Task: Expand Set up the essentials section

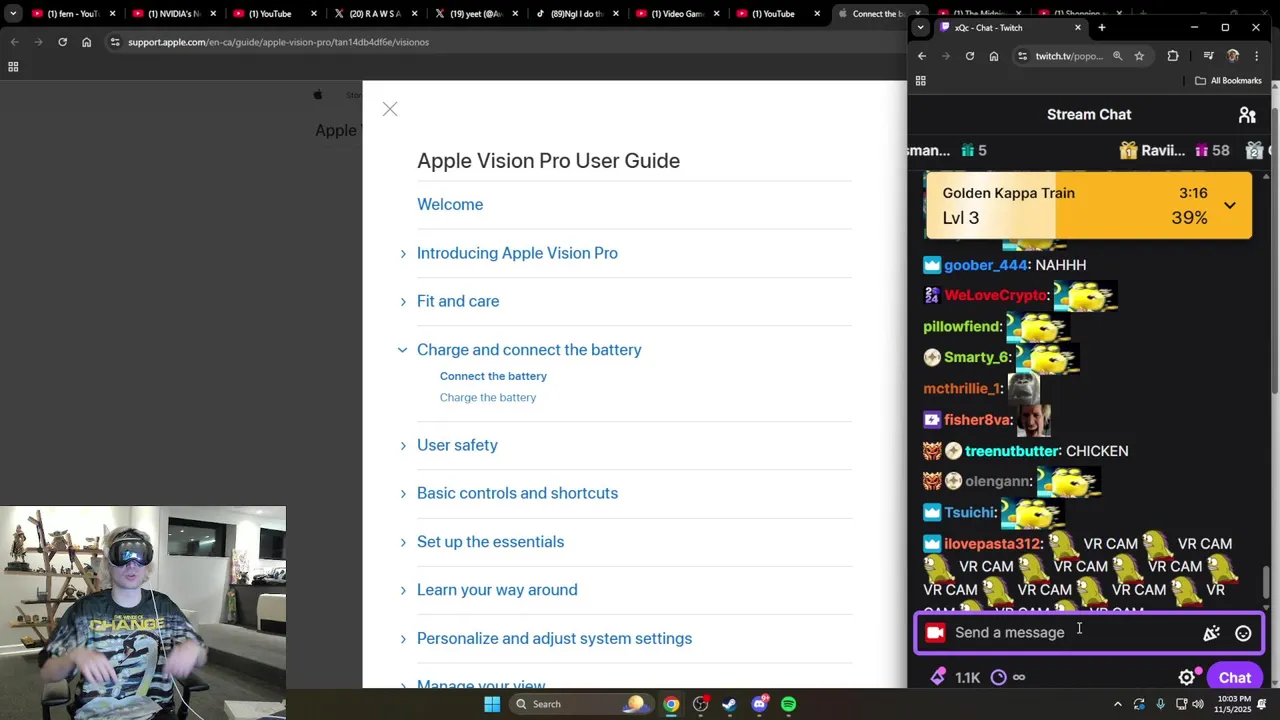Action: click(403, 542)
